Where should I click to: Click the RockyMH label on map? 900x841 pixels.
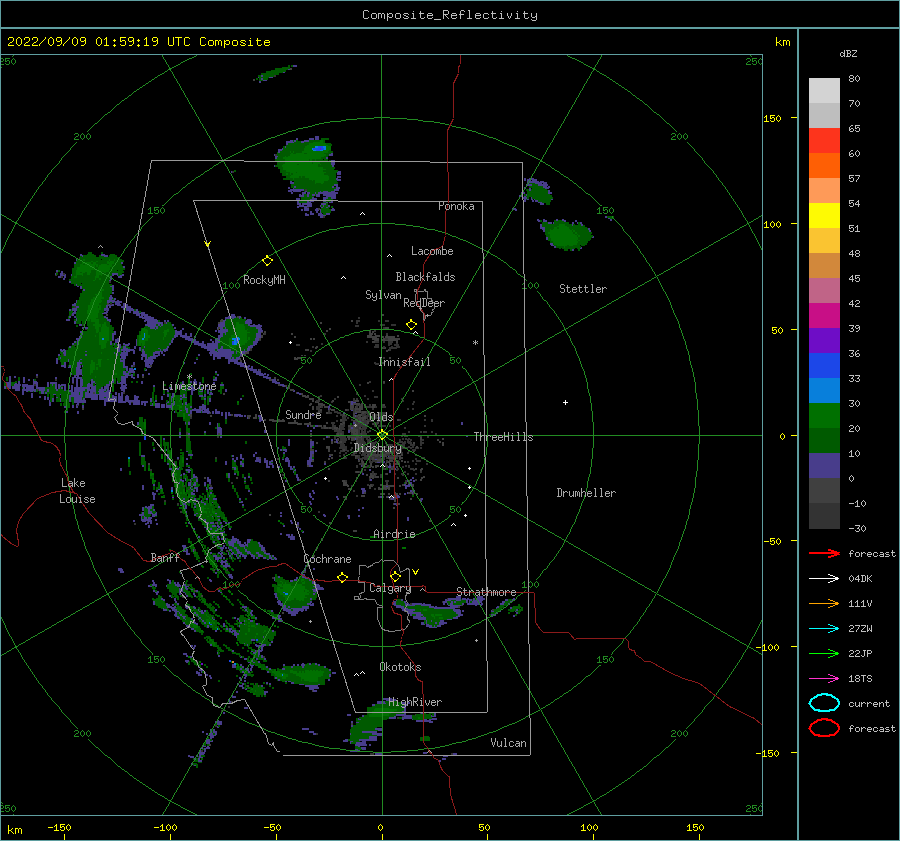click(264, 280)
